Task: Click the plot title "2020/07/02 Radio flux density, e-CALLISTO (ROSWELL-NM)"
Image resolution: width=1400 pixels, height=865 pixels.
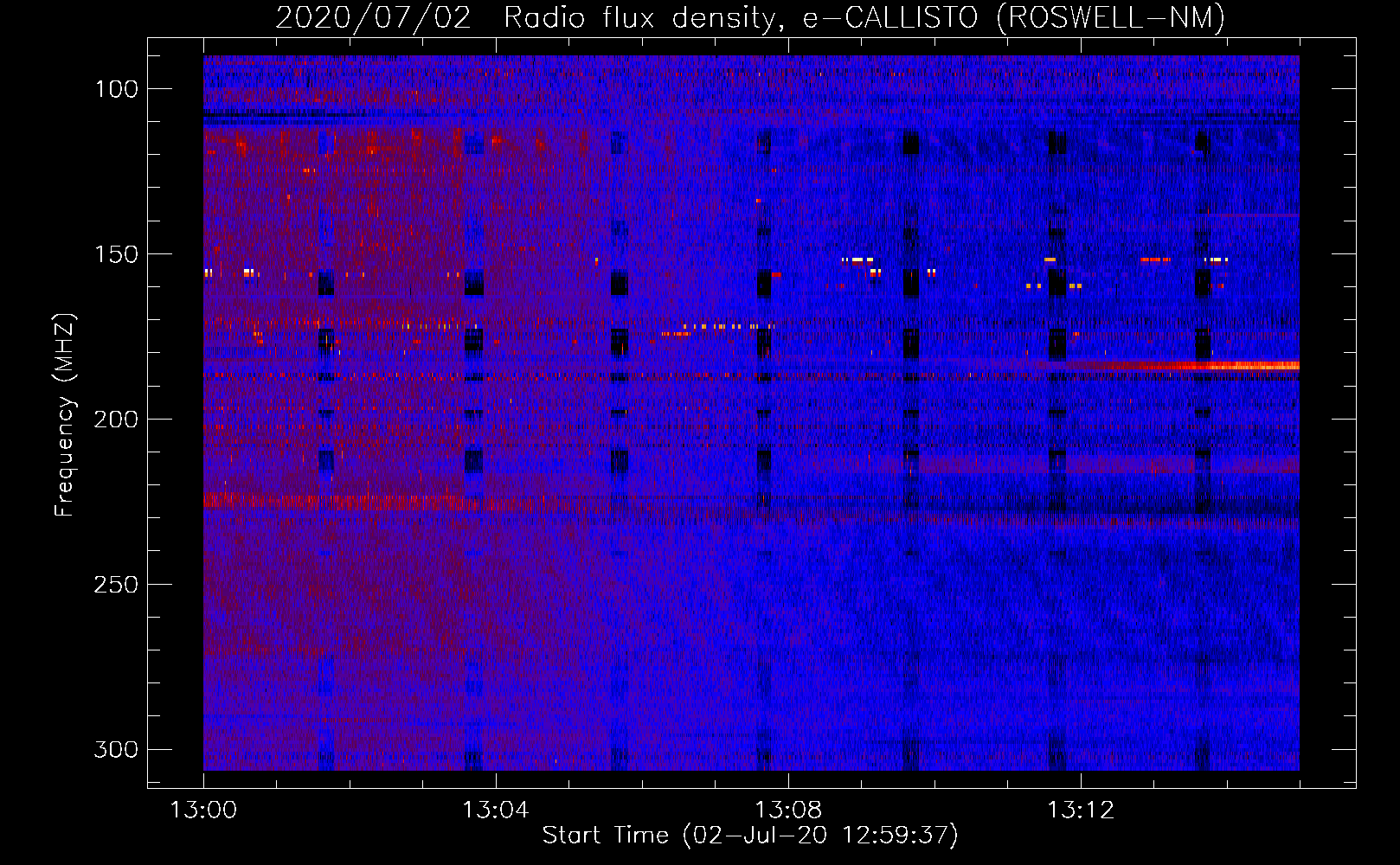Action: [750, 17]
